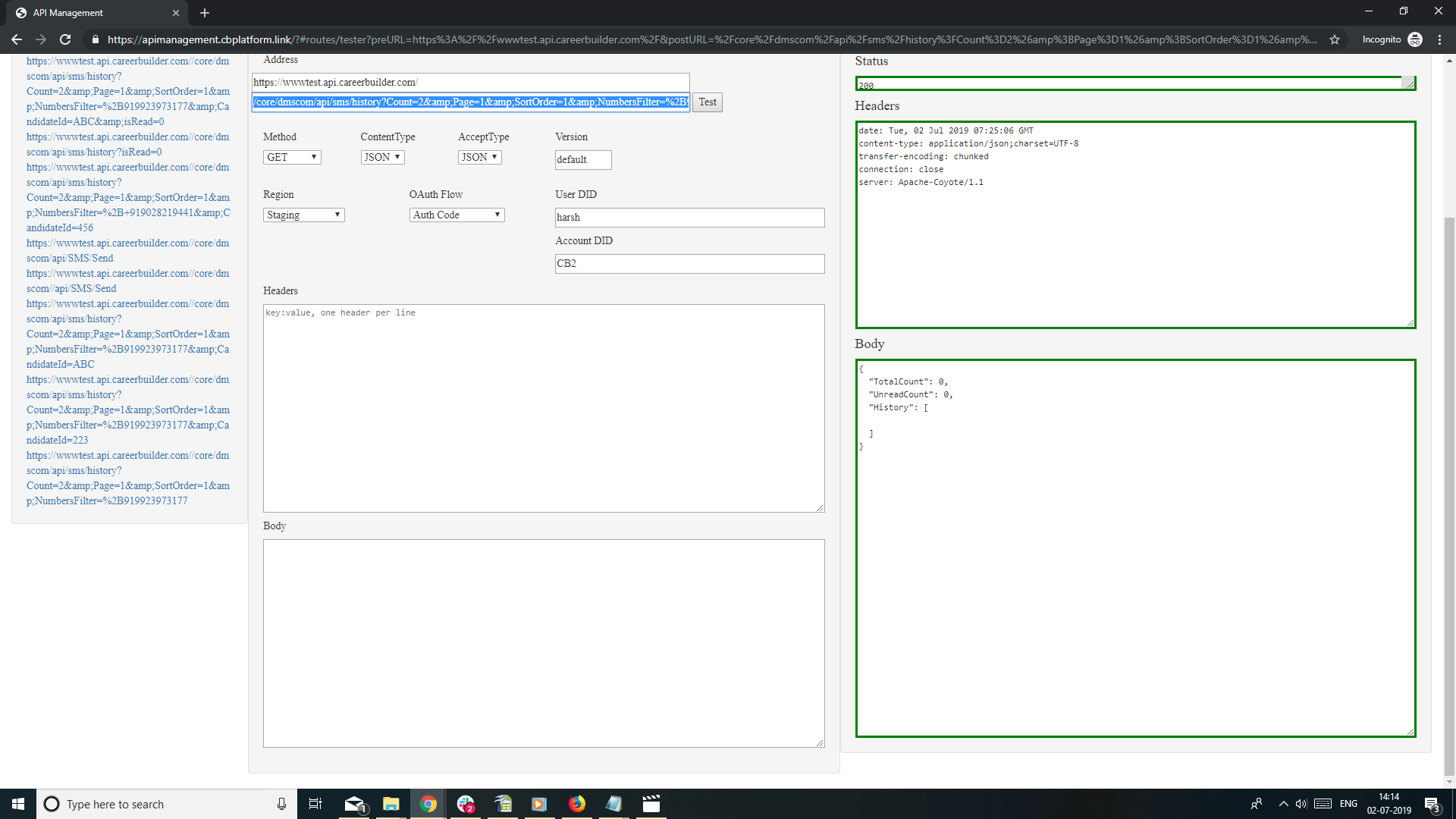Screen dimensions: 1456x819
Task: Open the Method GET dropdown
Action: coord(292,157)
